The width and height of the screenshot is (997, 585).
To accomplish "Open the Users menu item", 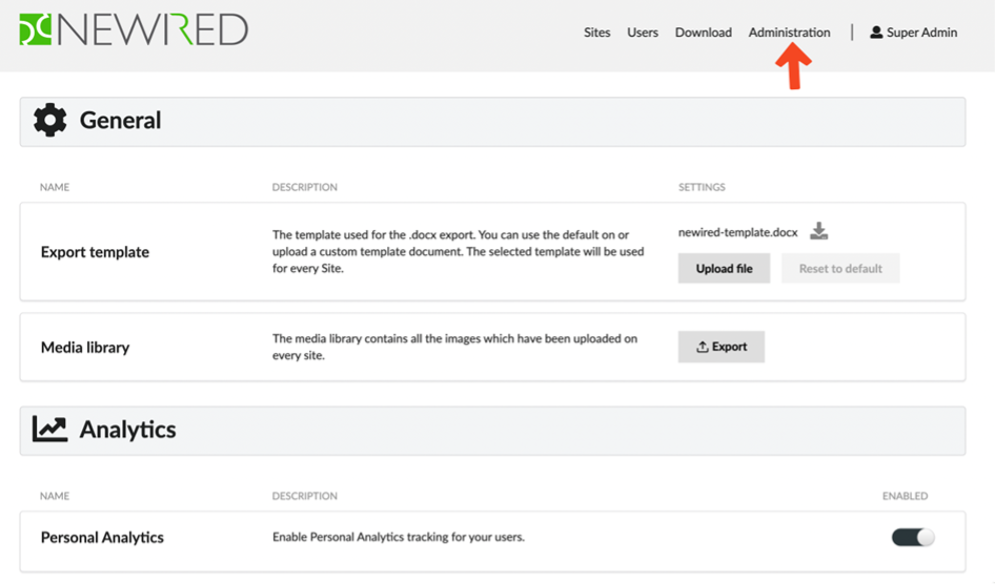I will coord(642,32).
